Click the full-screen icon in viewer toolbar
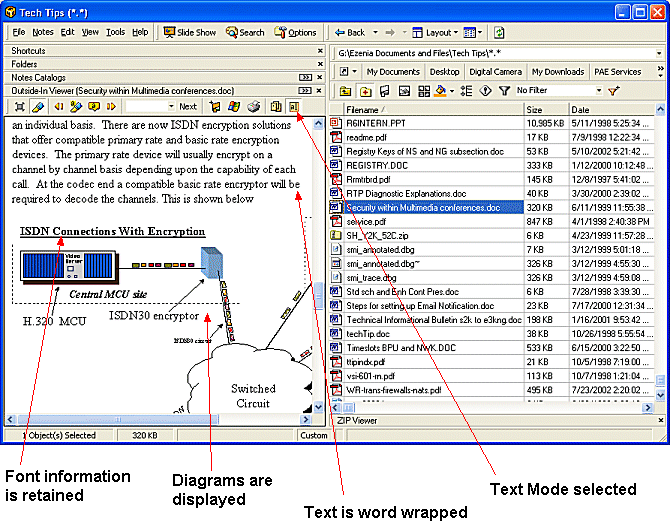Viewport: 670px width, 530px height. pyautogui.click(x=19, y=106)
